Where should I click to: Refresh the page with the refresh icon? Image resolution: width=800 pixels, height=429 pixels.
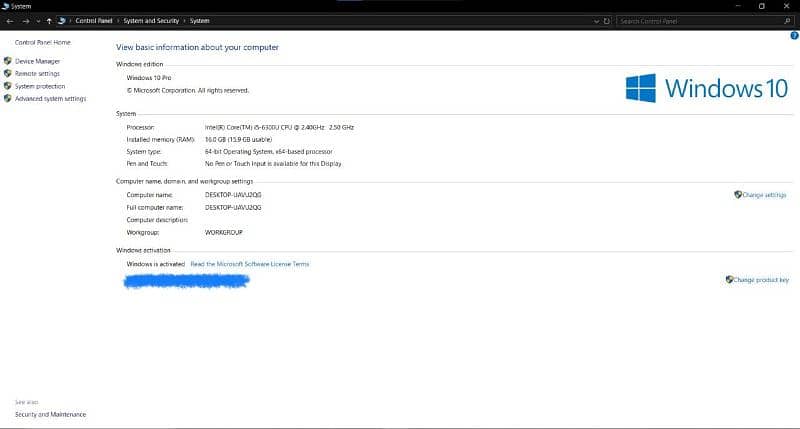[608, 20]
